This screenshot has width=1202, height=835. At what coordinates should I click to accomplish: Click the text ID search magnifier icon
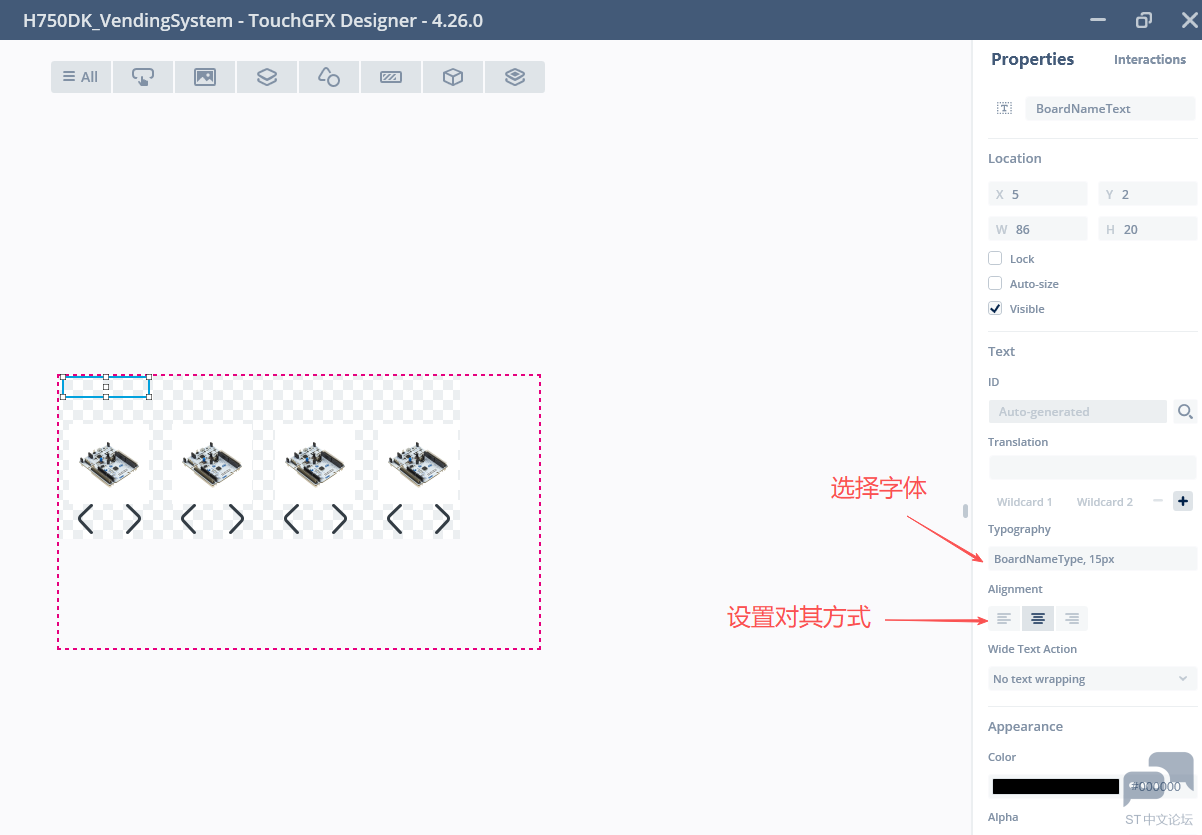click(x=1185, y=411)
